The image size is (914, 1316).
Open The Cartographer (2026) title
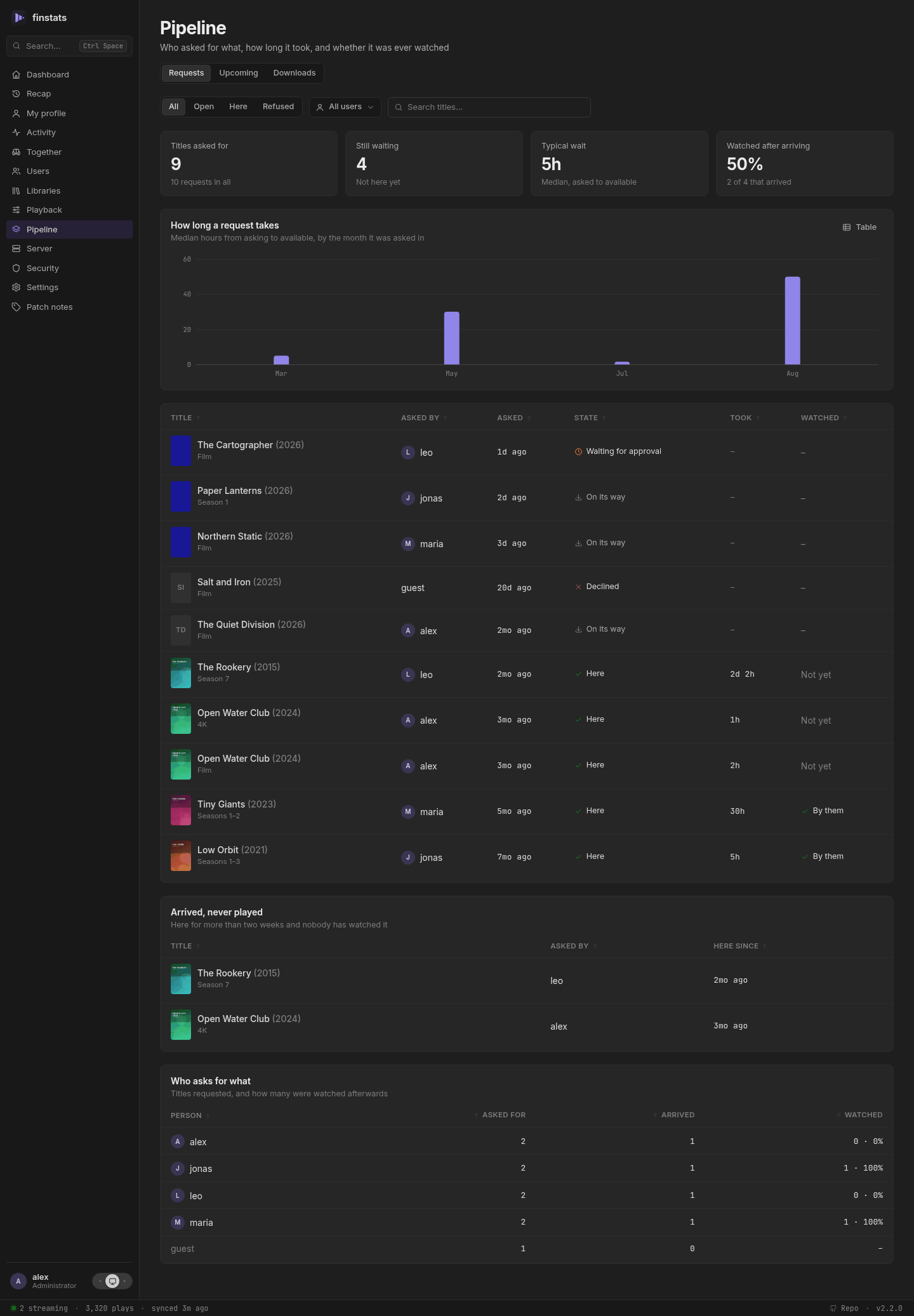coord(251,445)
